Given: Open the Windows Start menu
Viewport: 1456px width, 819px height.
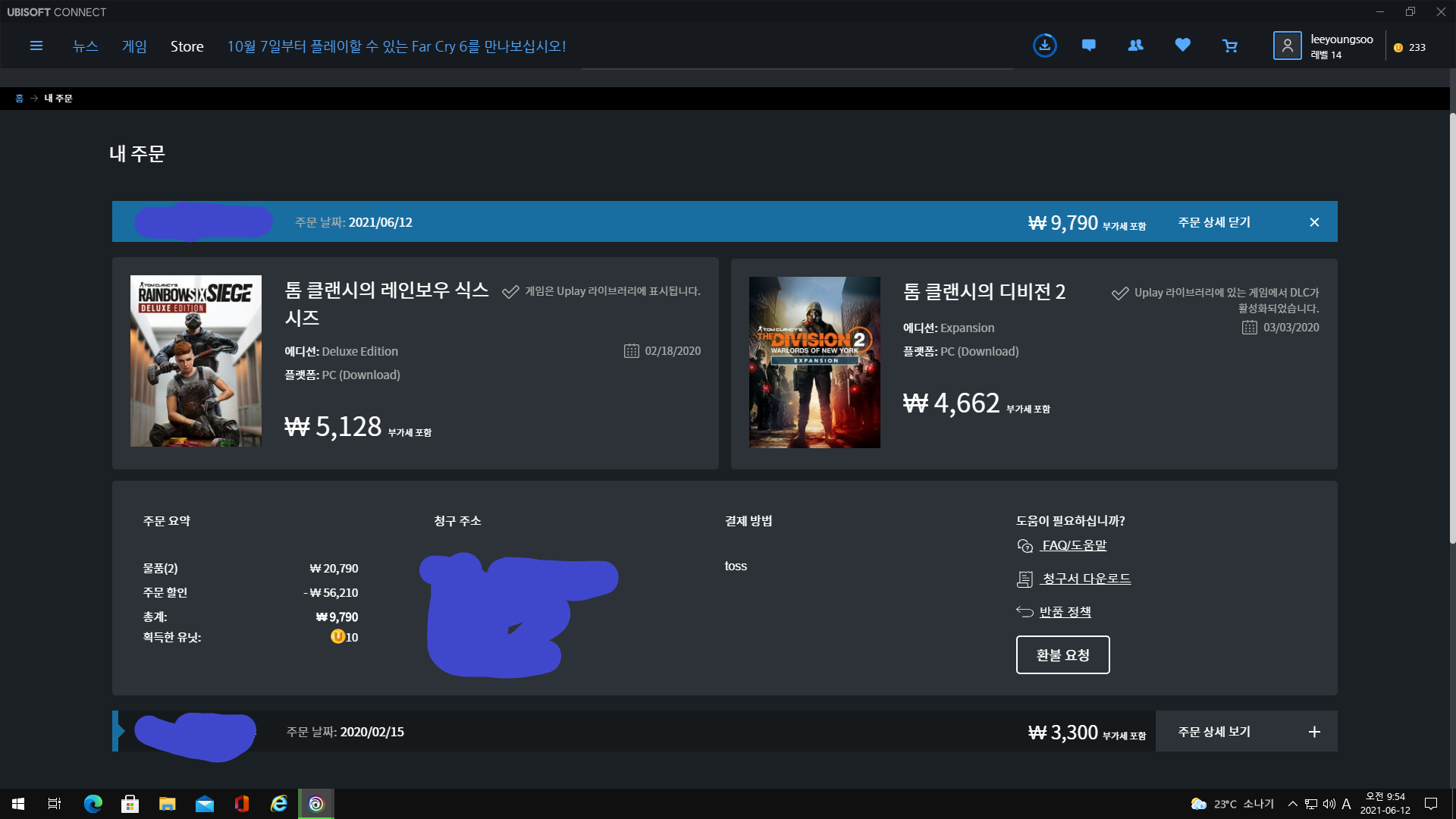Looking at the screenshot, I should point(18,804).
